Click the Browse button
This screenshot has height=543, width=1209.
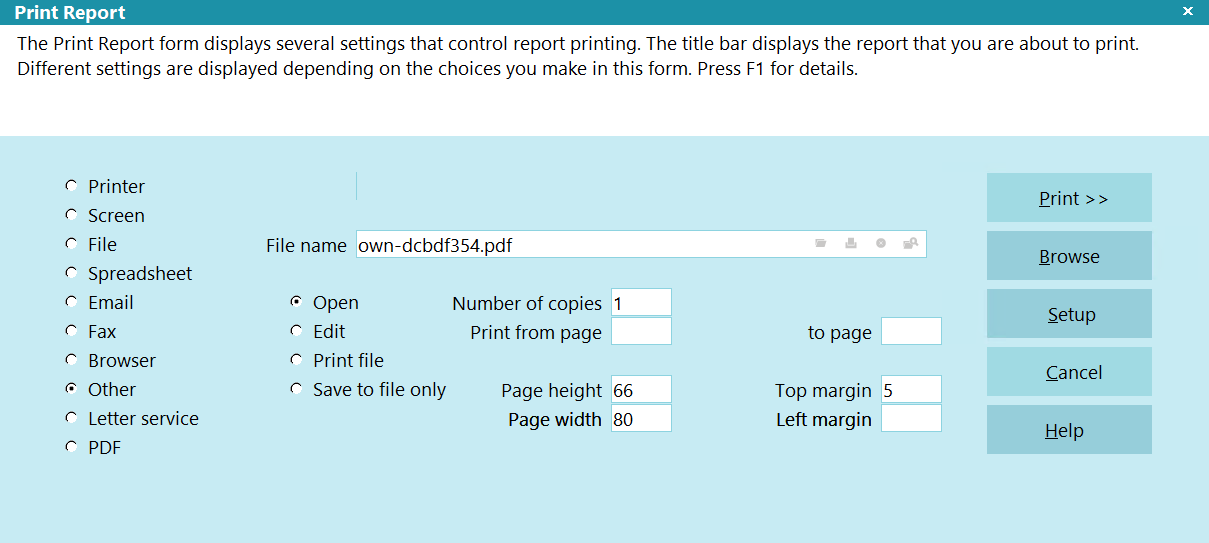pyautogui.click(x=1069, y=256)
